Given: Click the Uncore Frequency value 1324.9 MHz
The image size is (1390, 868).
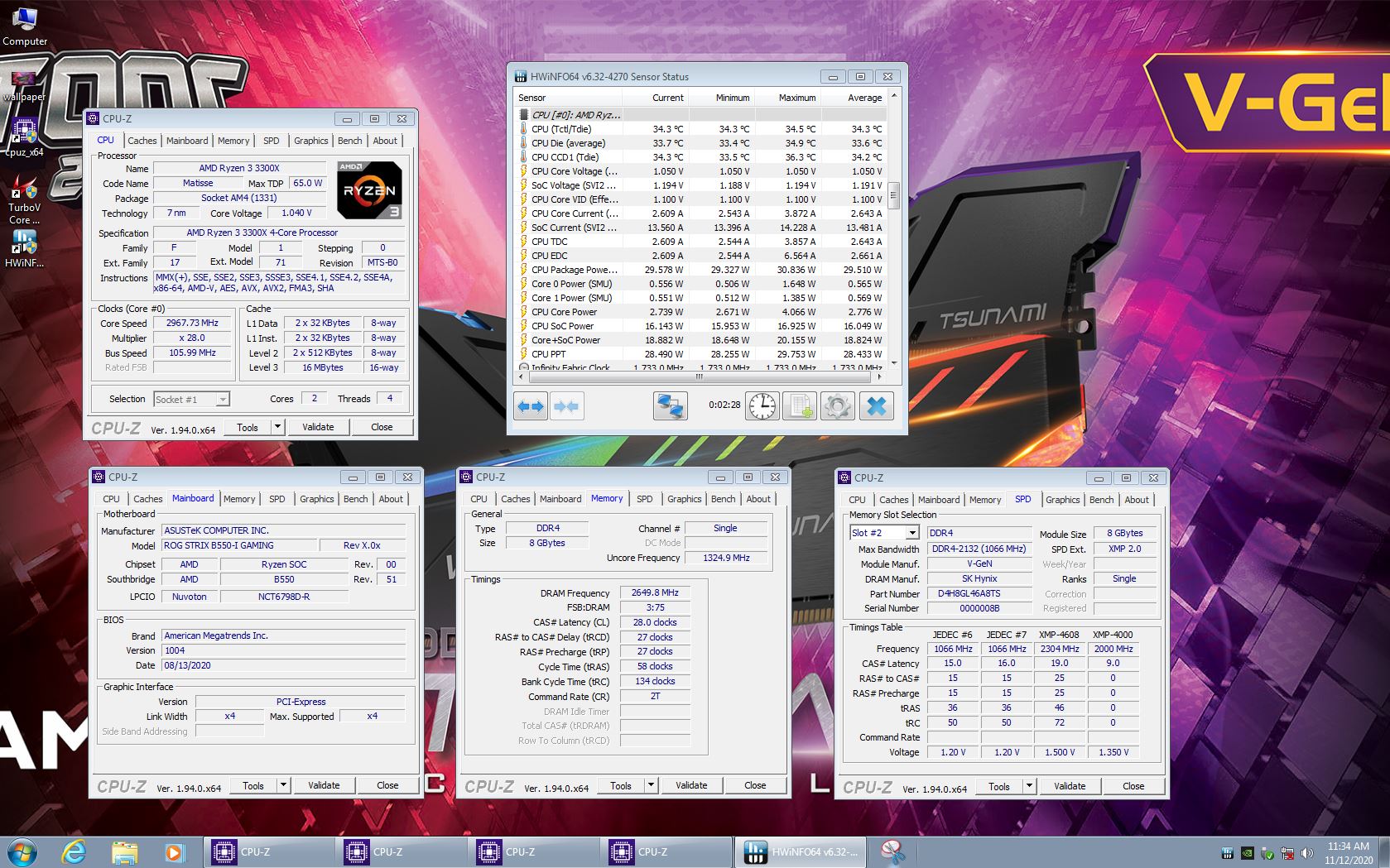Looking at the screenshot, I should point(725,559).
